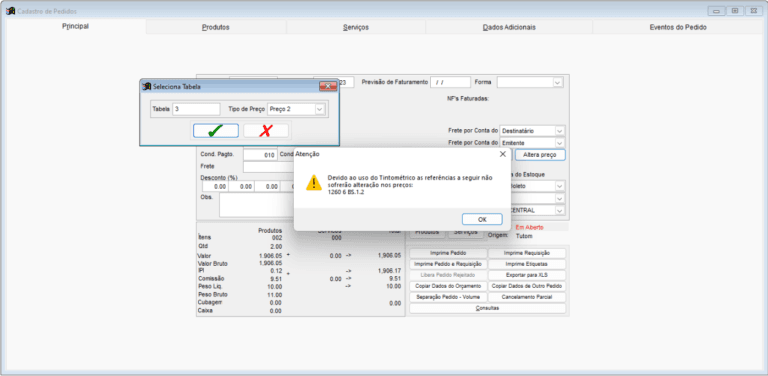This screenshot has width=768, height=376.
Task: Confirm table selection with green checkmark
Action: [x=216, y=131]
